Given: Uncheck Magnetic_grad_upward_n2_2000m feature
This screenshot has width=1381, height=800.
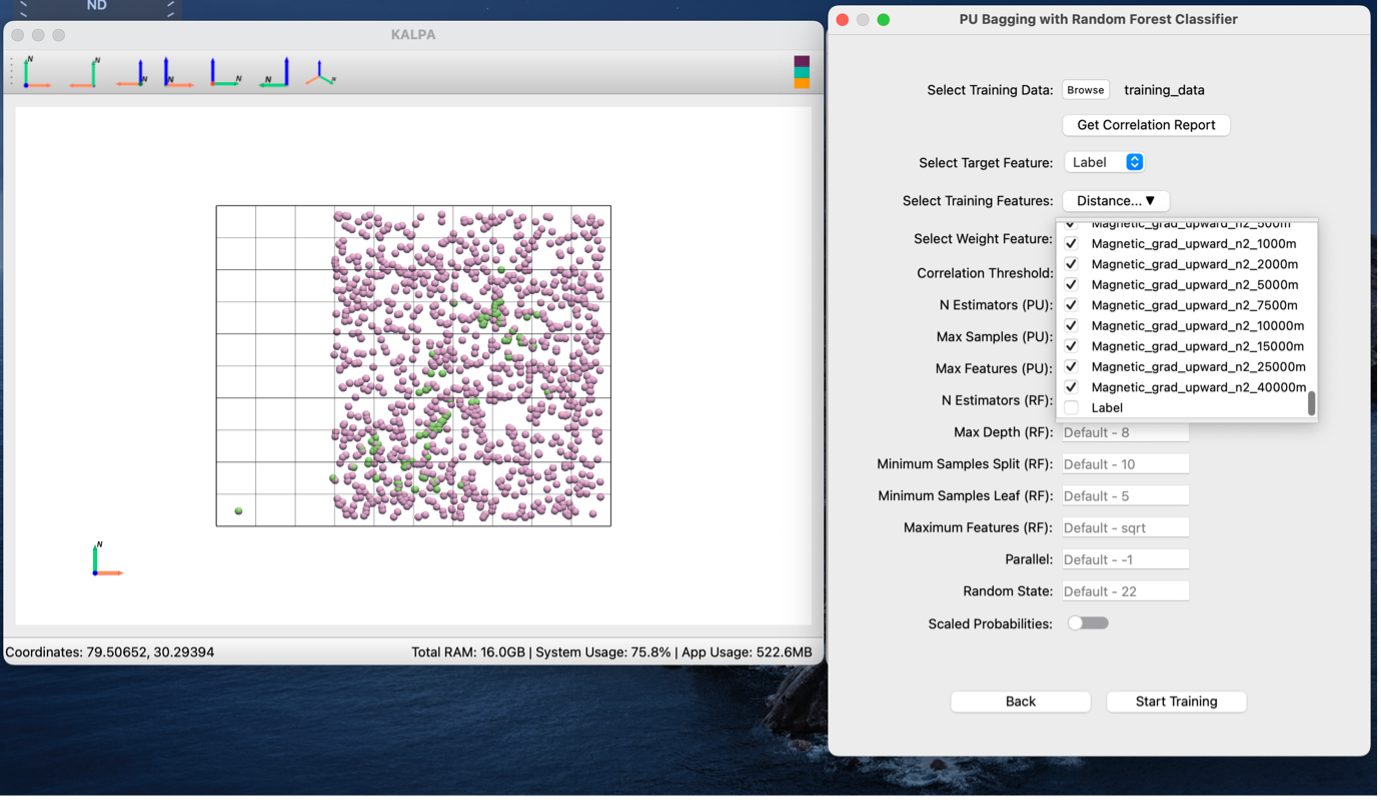Looking at the screenshot, I should coord(1071,264).
